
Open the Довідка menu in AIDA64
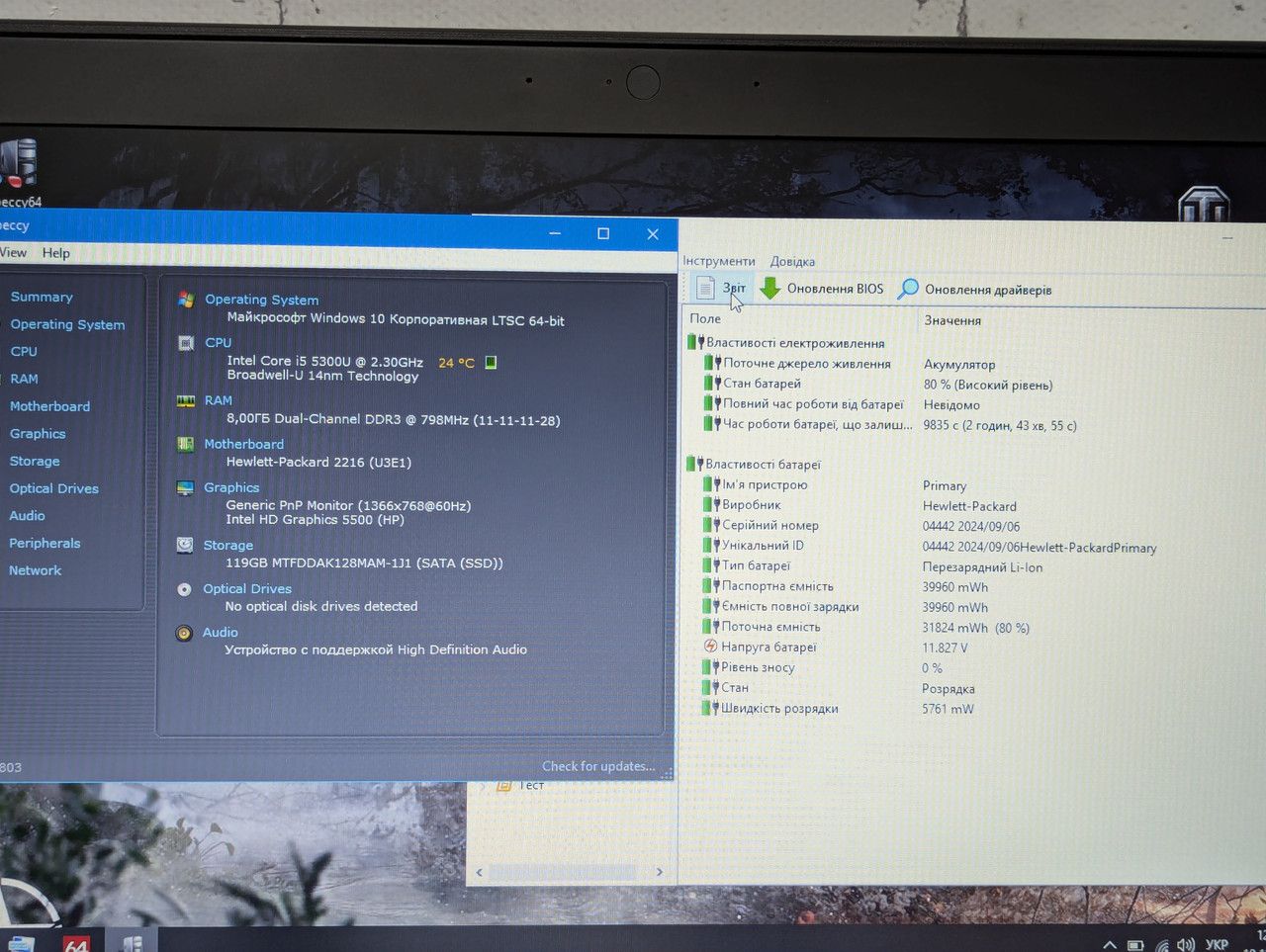click(793, 262)
